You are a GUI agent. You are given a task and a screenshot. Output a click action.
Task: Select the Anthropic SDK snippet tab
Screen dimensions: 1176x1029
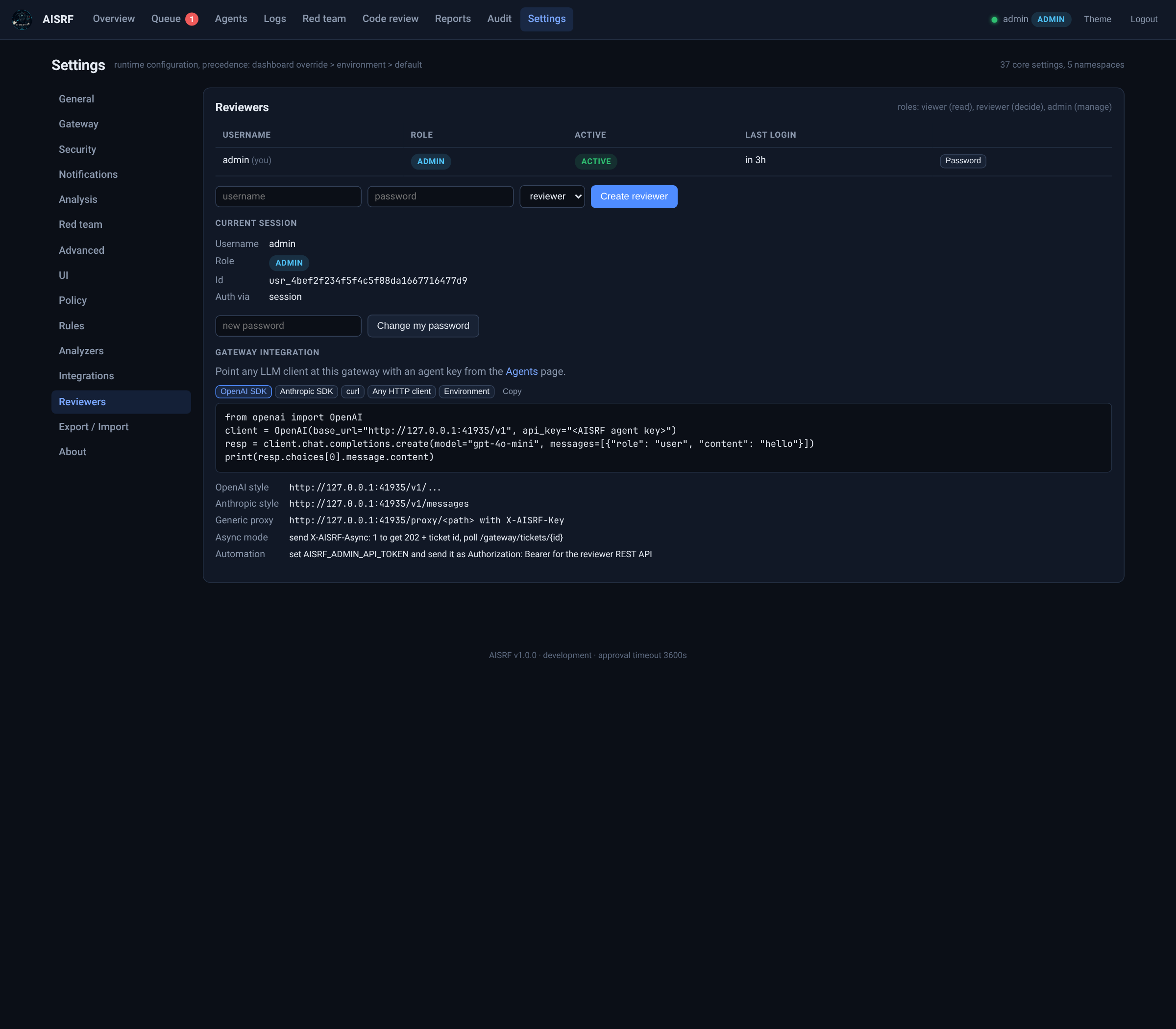306,392
